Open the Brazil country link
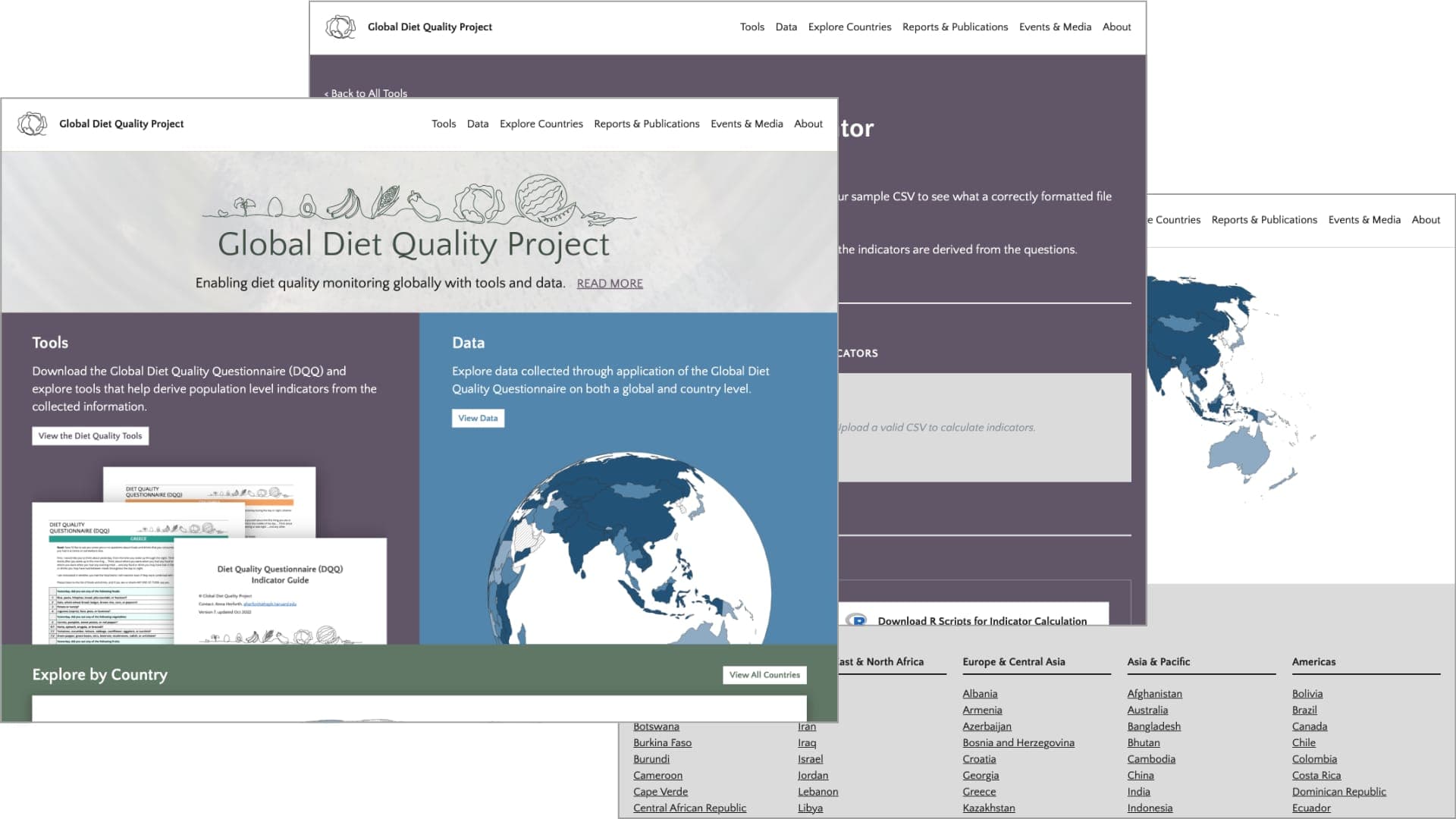Viewport: 1456px width, 819px height. (x=1304, y=711)
